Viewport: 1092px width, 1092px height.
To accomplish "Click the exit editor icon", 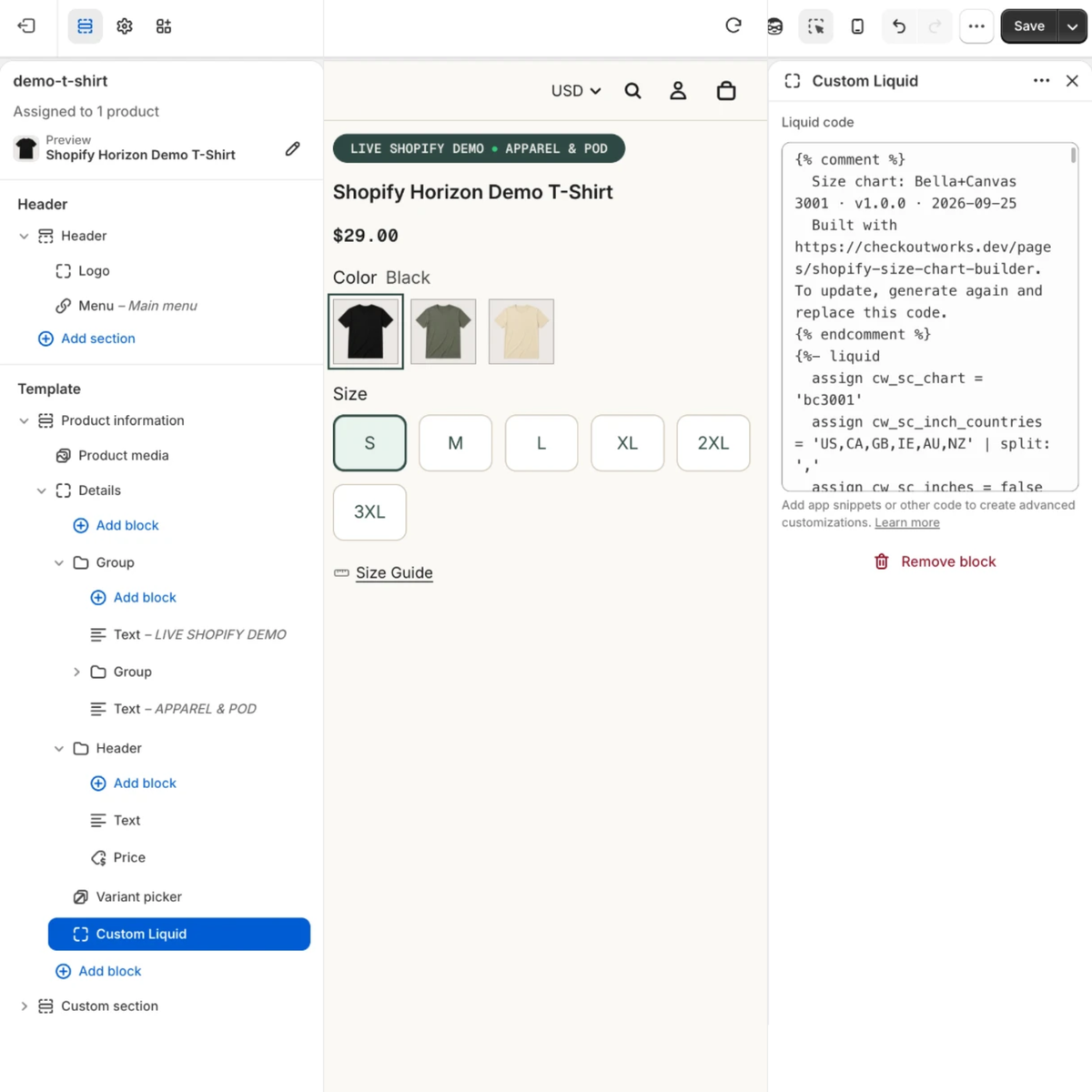I will (26, 26).
